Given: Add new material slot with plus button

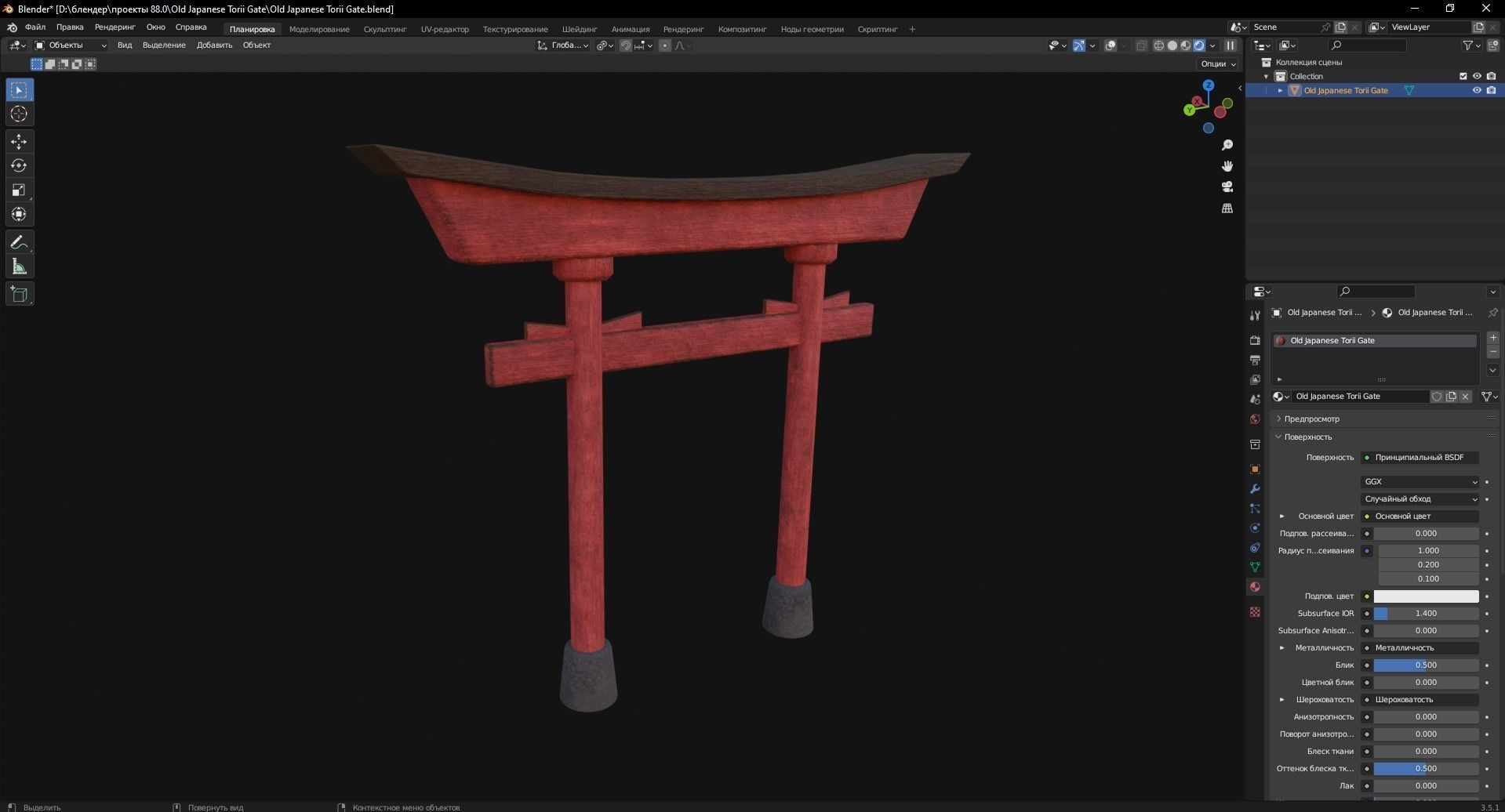Looking at the screenshot, I should pyautogui.click(x=1493, y=338).
